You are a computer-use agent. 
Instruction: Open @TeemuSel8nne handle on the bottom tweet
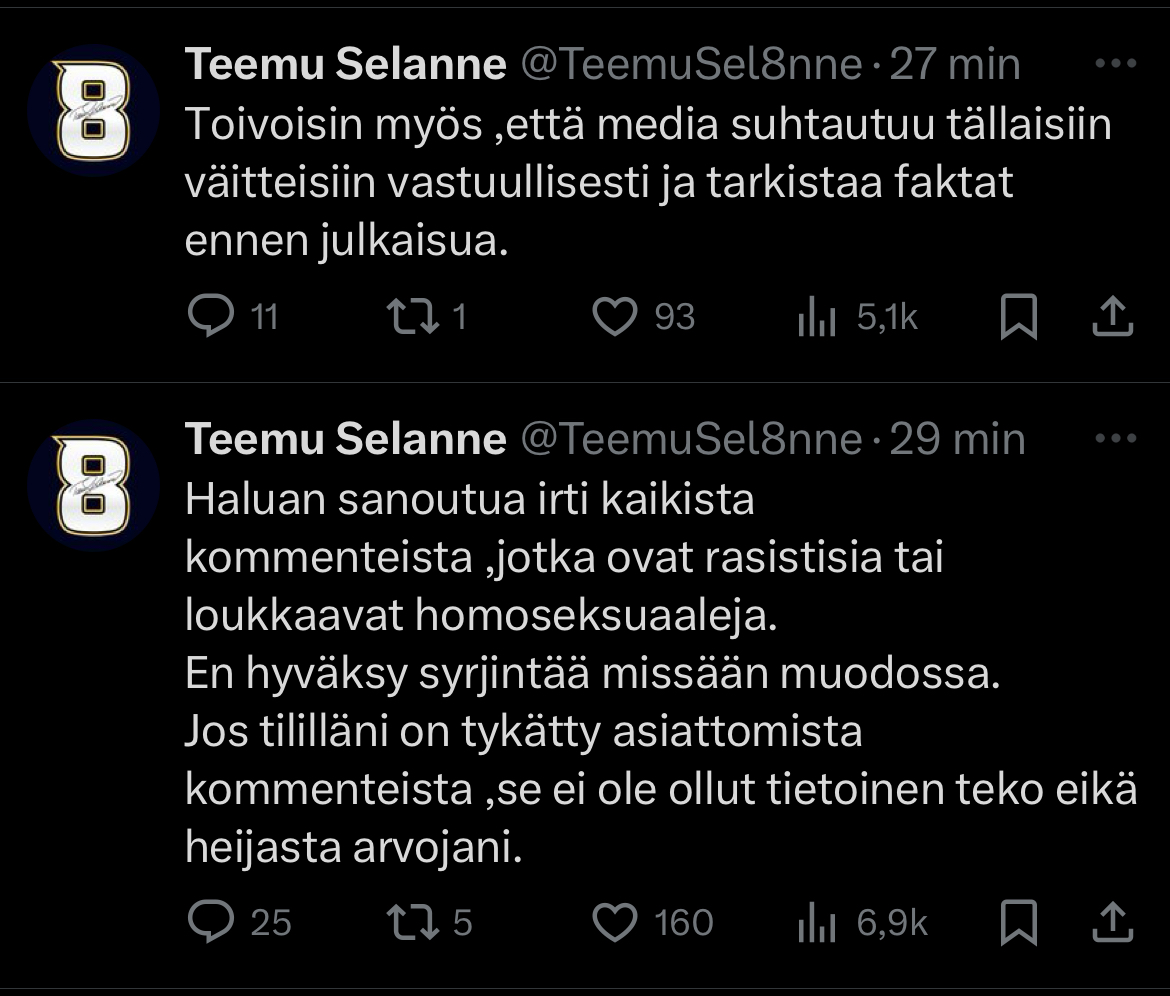692,439
